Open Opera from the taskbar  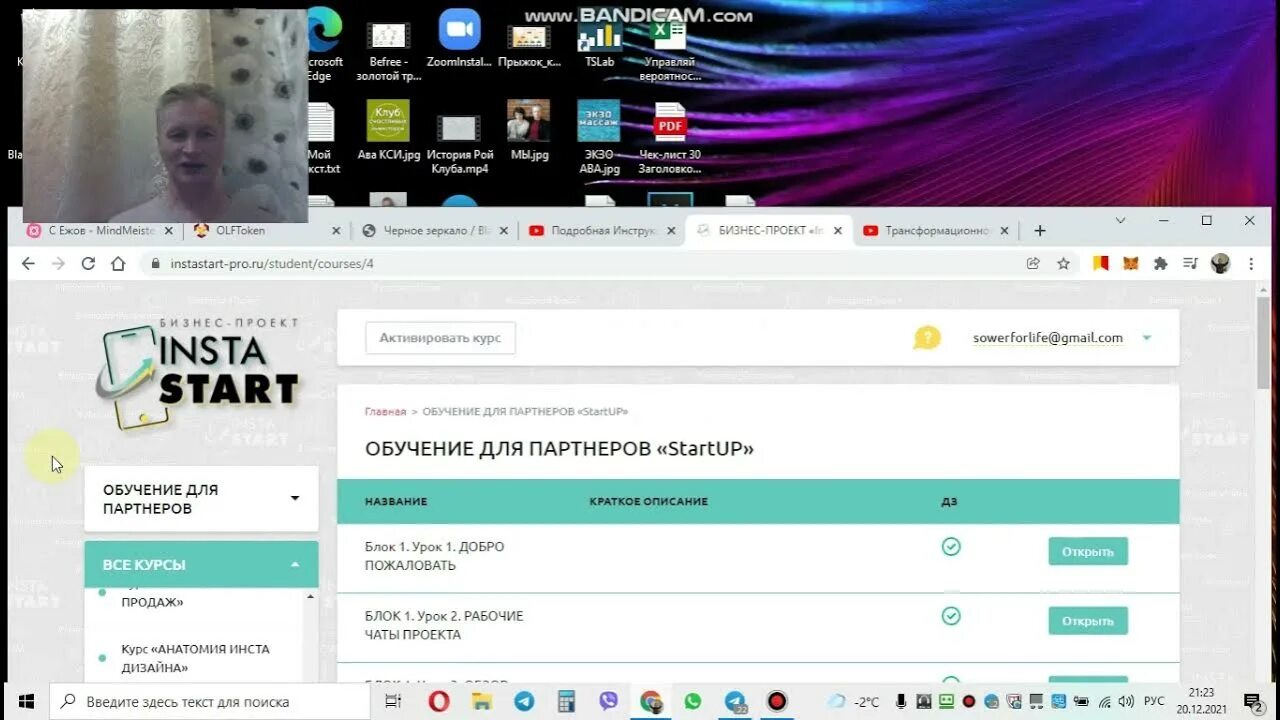click(439, 701)
